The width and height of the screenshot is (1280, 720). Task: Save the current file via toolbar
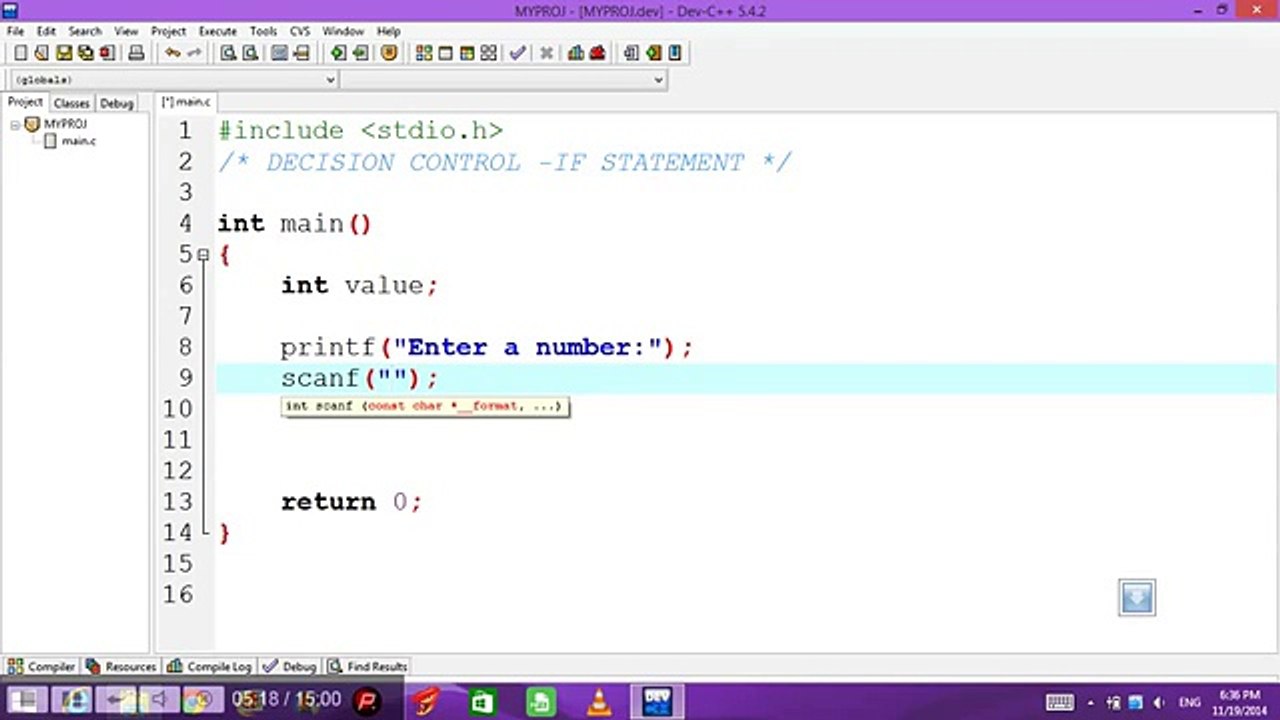coord(64,53)
